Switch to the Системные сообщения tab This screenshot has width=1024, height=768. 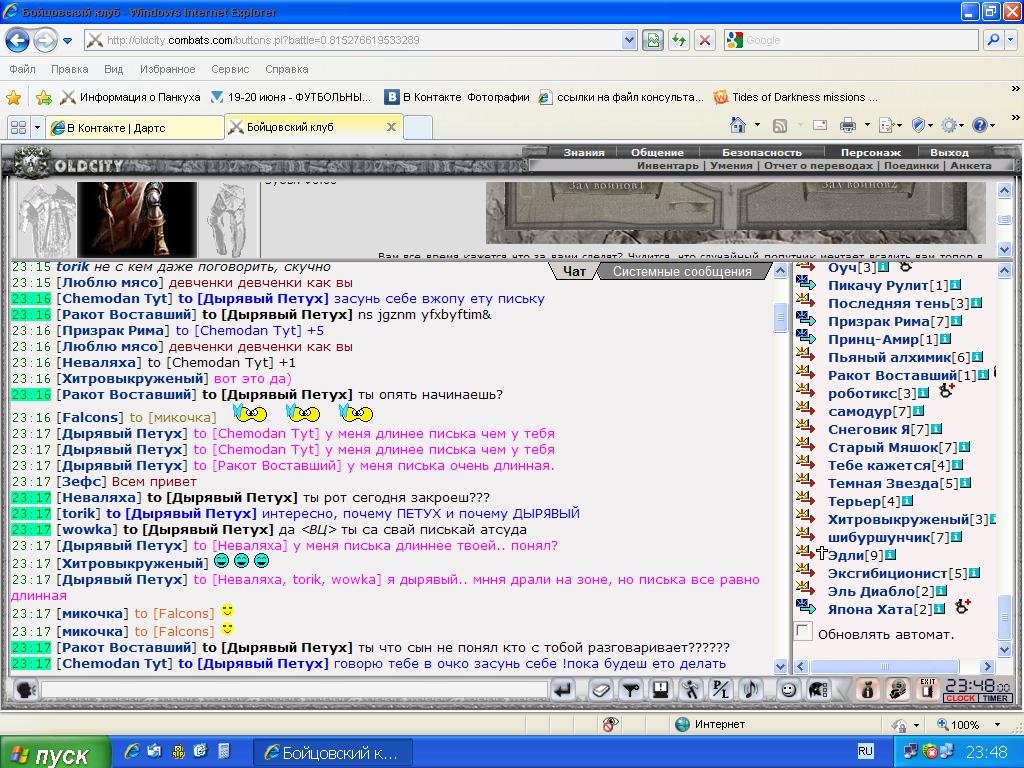[682, 272]
